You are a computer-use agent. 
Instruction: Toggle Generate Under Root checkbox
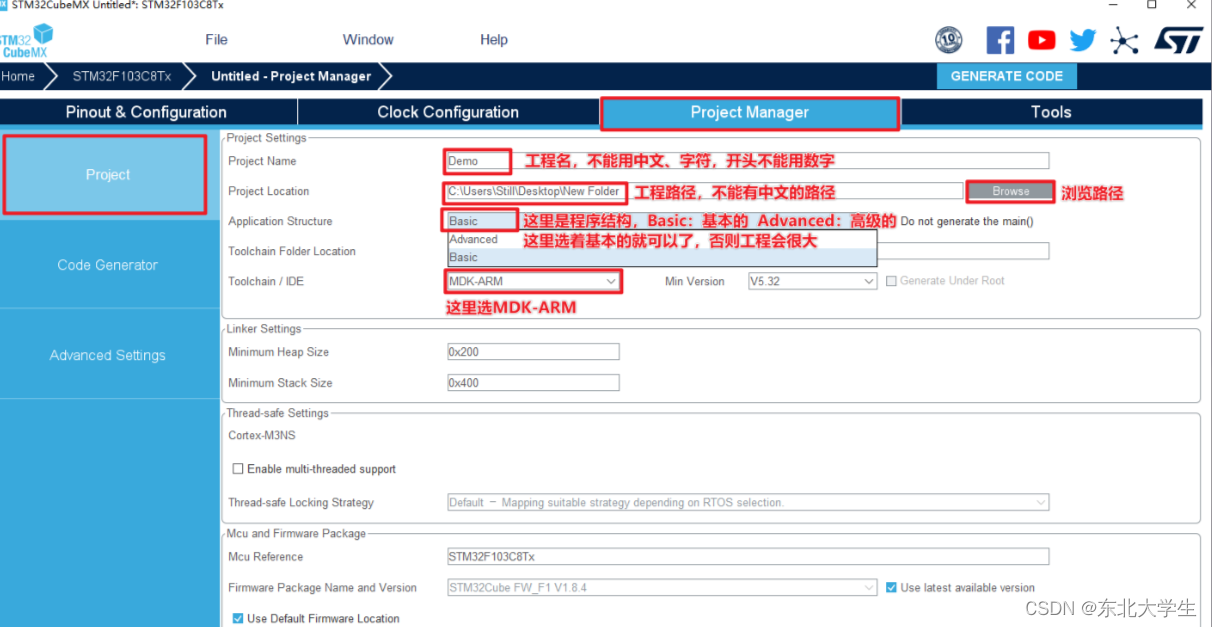891,281
